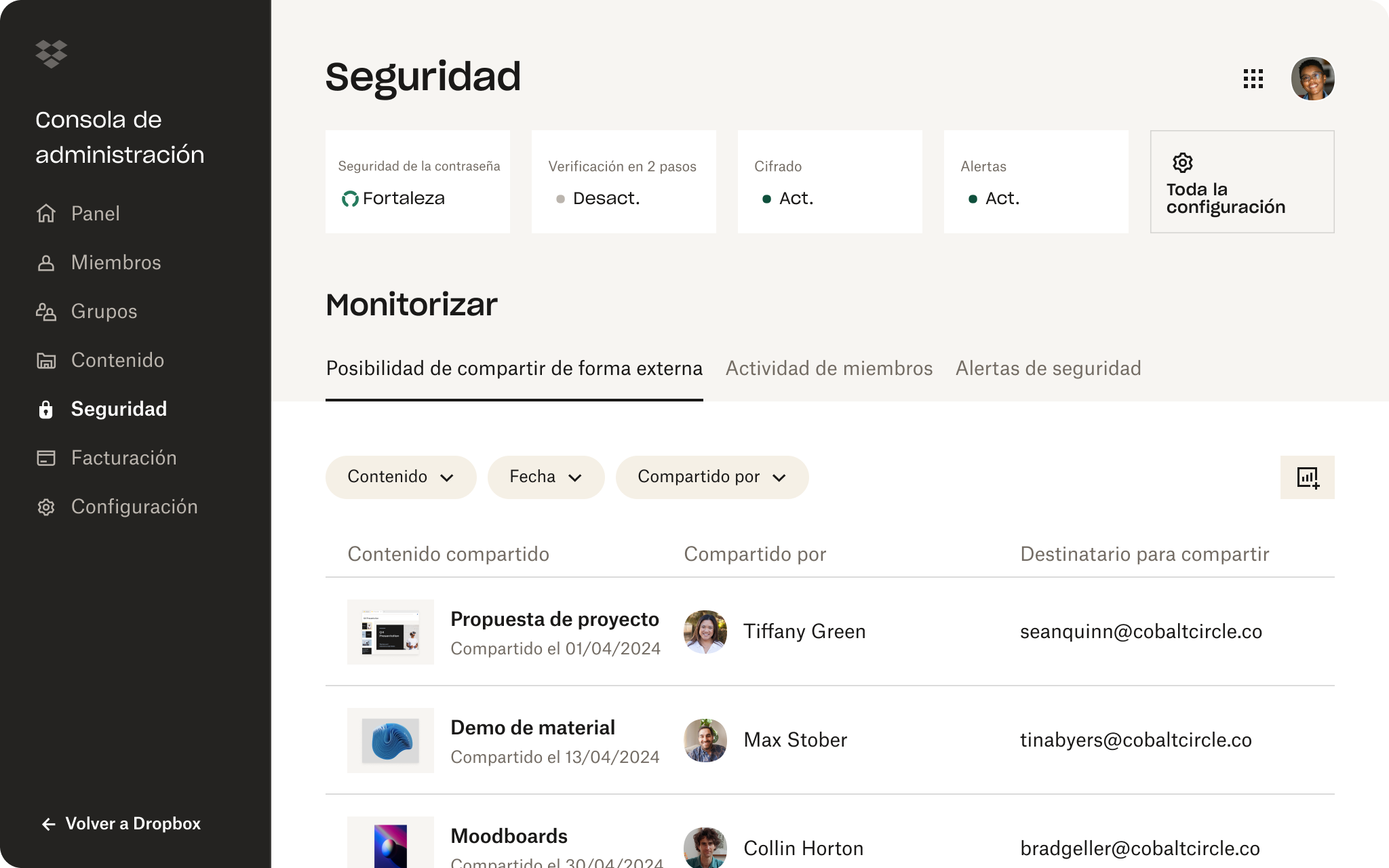1389x868 pixels.
Task: Switch to Alertas de seguridad tab
Action: [x=1048, y=368]
